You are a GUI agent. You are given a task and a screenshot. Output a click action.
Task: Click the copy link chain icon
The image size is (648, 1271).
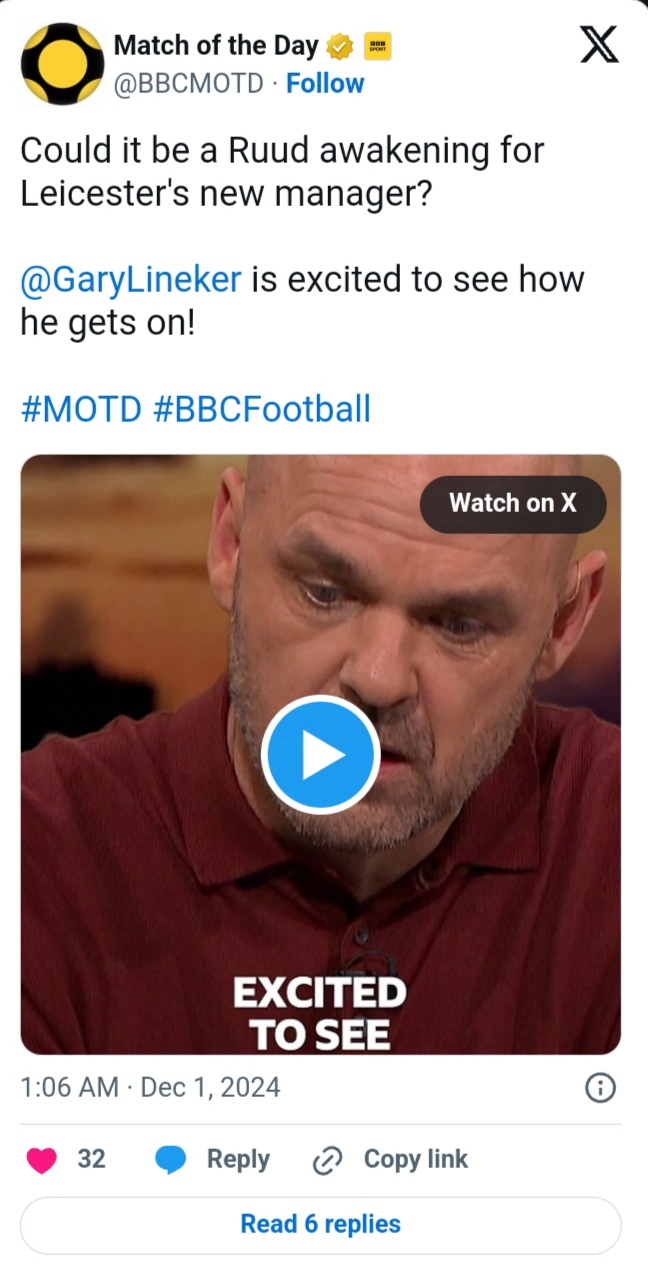pyautogui.click(x=328, y=1160)
